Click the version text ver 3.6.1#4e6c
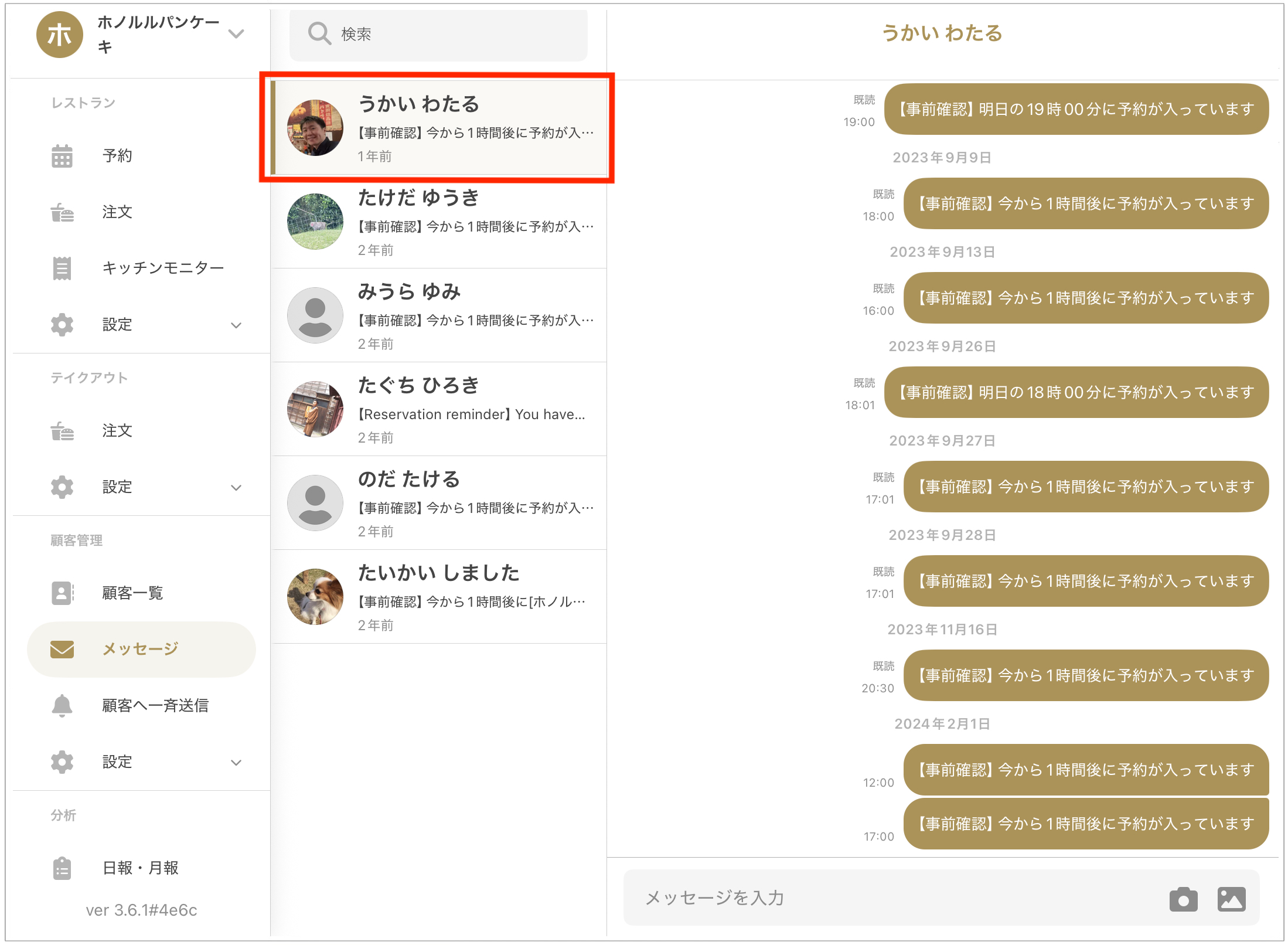Viewport: 1288px width, 945px height. [141, 910]
